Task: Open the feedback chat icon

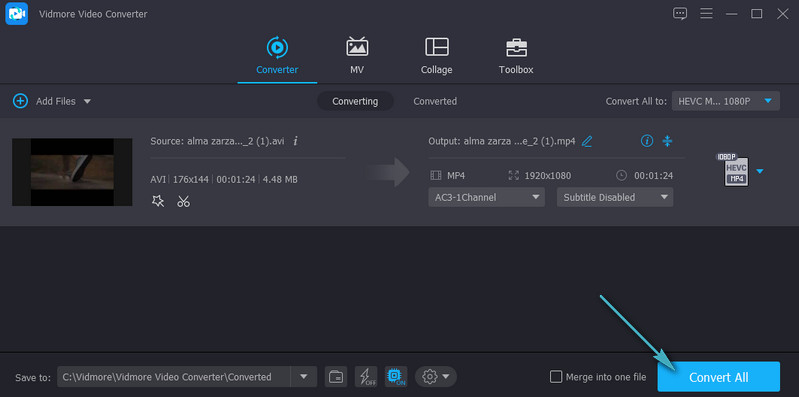Action: (680, 14)
